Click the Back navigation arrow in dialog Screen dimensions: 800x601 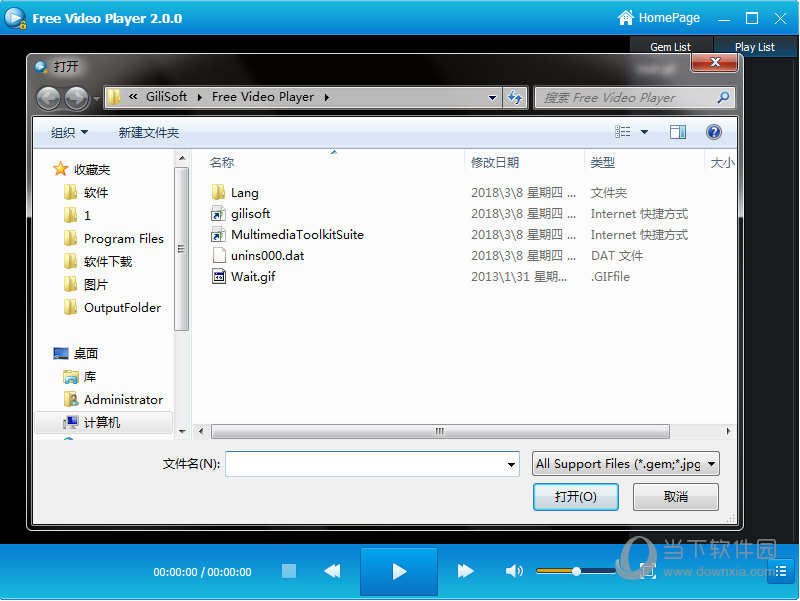[x=48, y=97]
